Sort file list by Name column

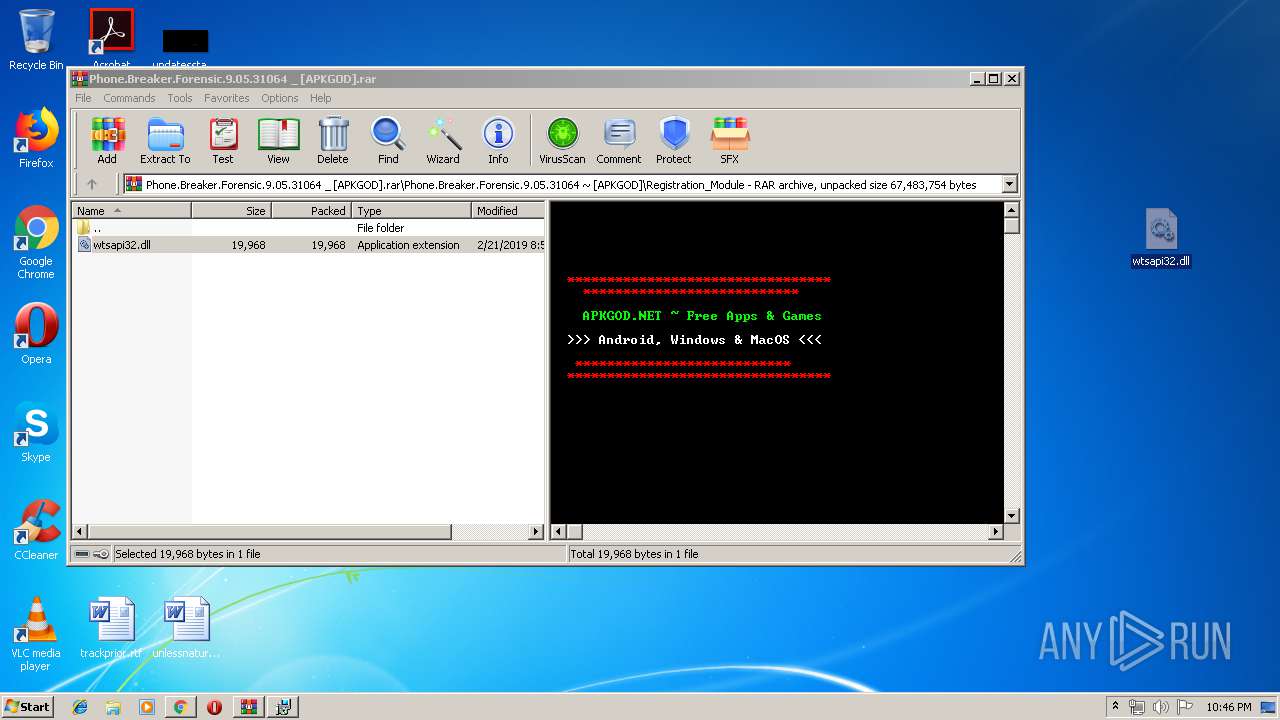pos(131,210)
